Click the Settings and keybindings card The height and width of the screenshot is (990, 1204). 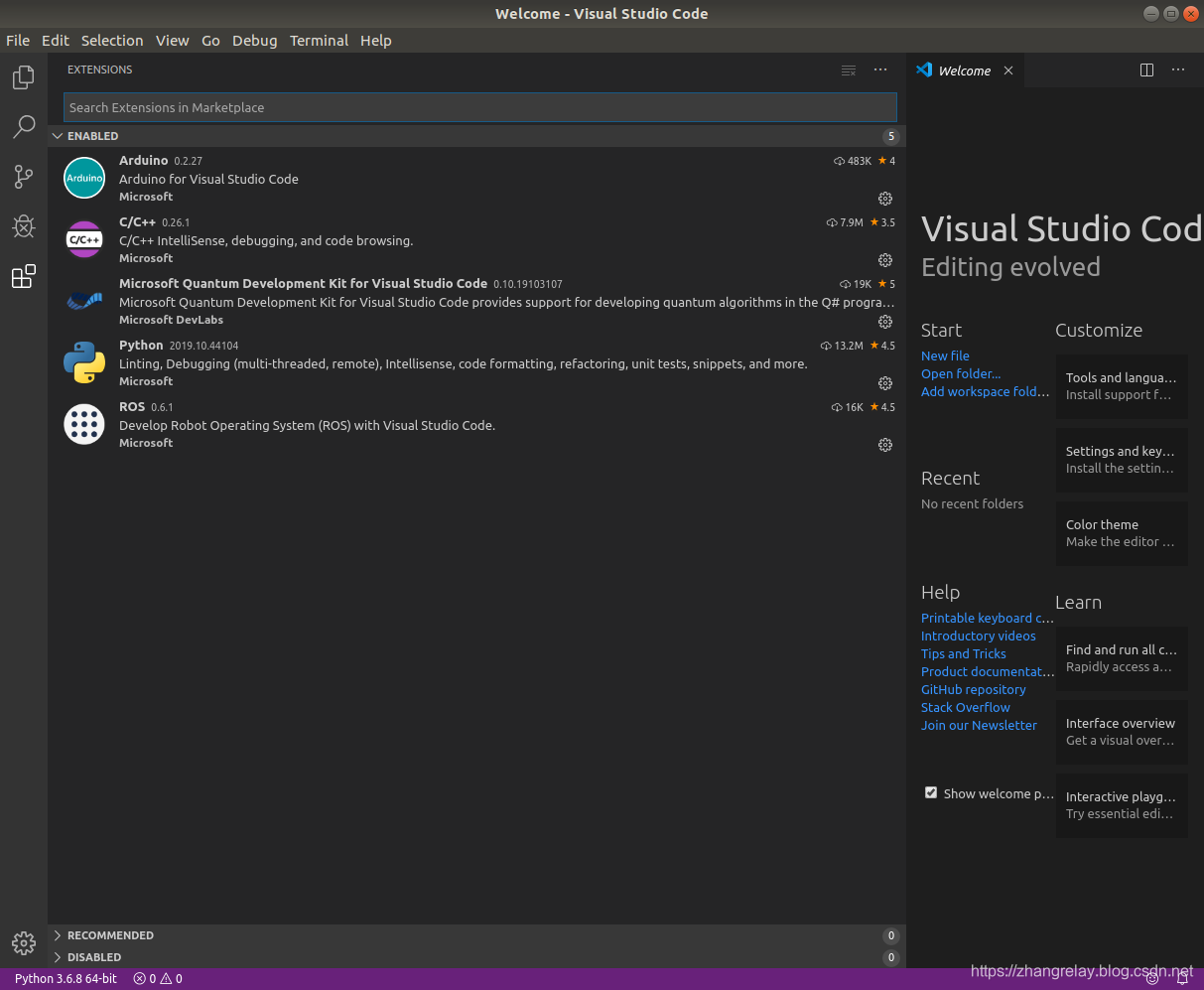[x=1122, y=460]
